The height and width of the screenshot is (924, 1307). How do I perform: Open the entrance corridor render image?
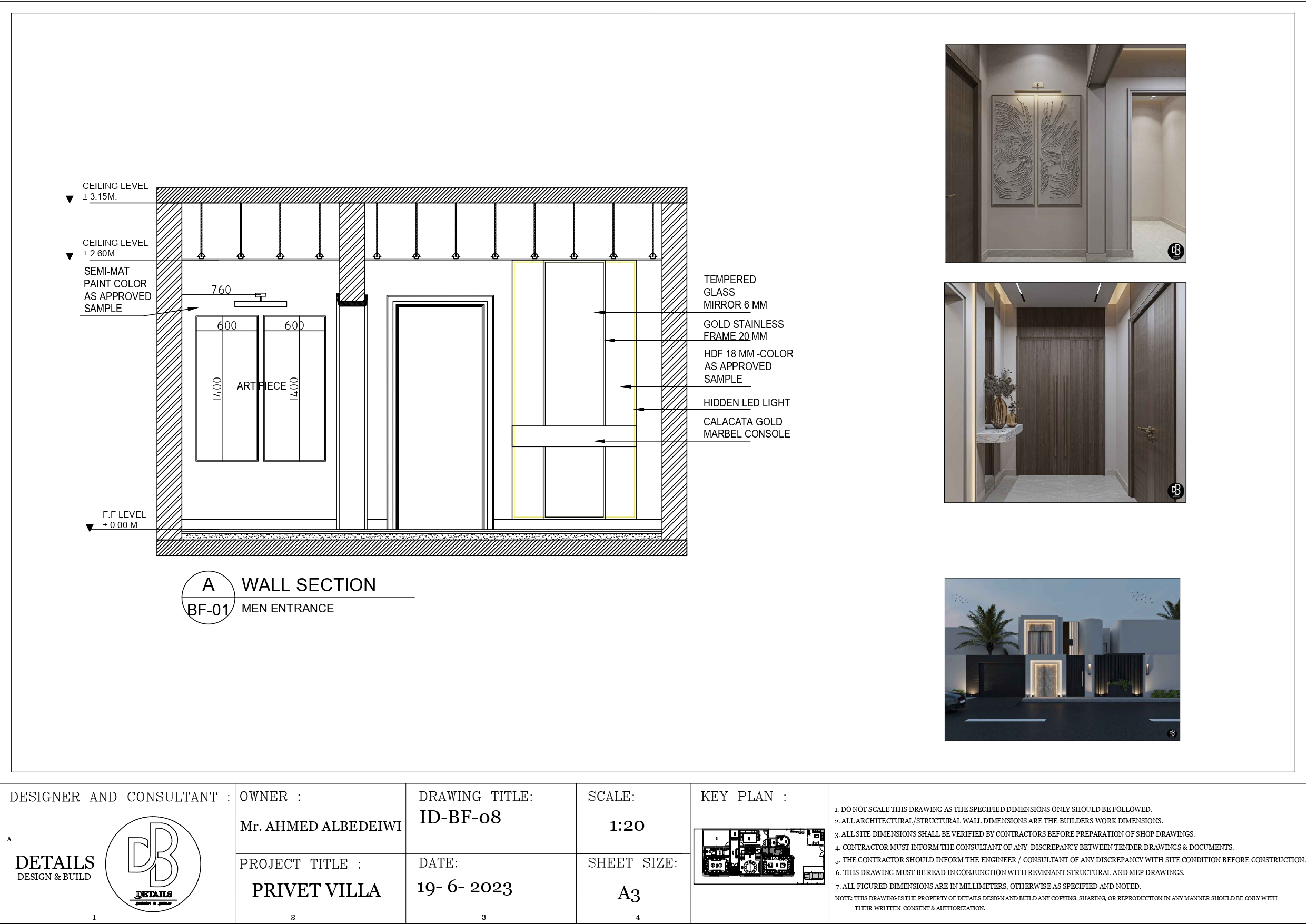click(x=1064, y=392)
